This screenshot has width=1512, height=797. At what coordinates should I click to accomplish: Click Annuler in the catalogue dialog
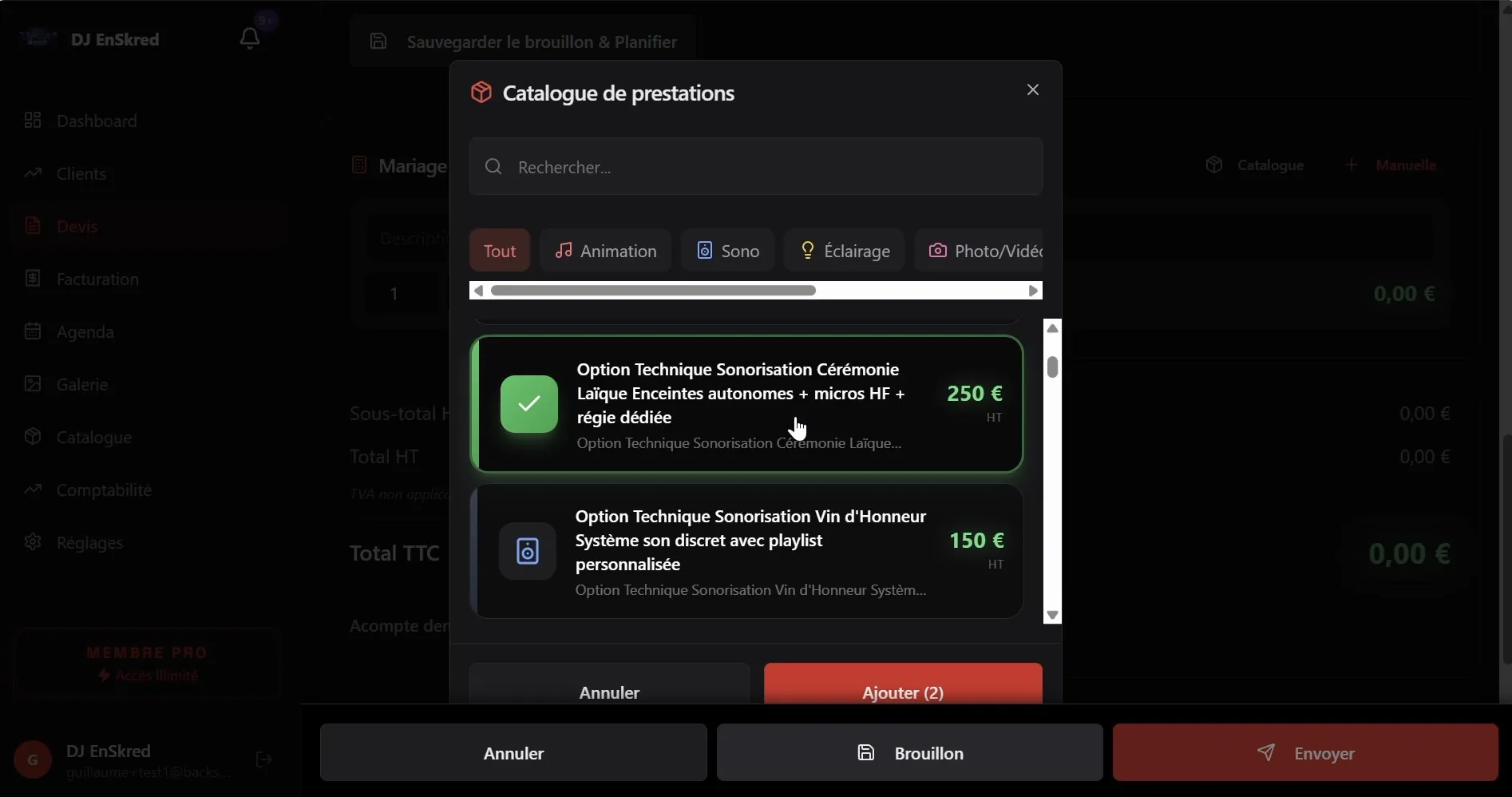[x=609, y=684]
